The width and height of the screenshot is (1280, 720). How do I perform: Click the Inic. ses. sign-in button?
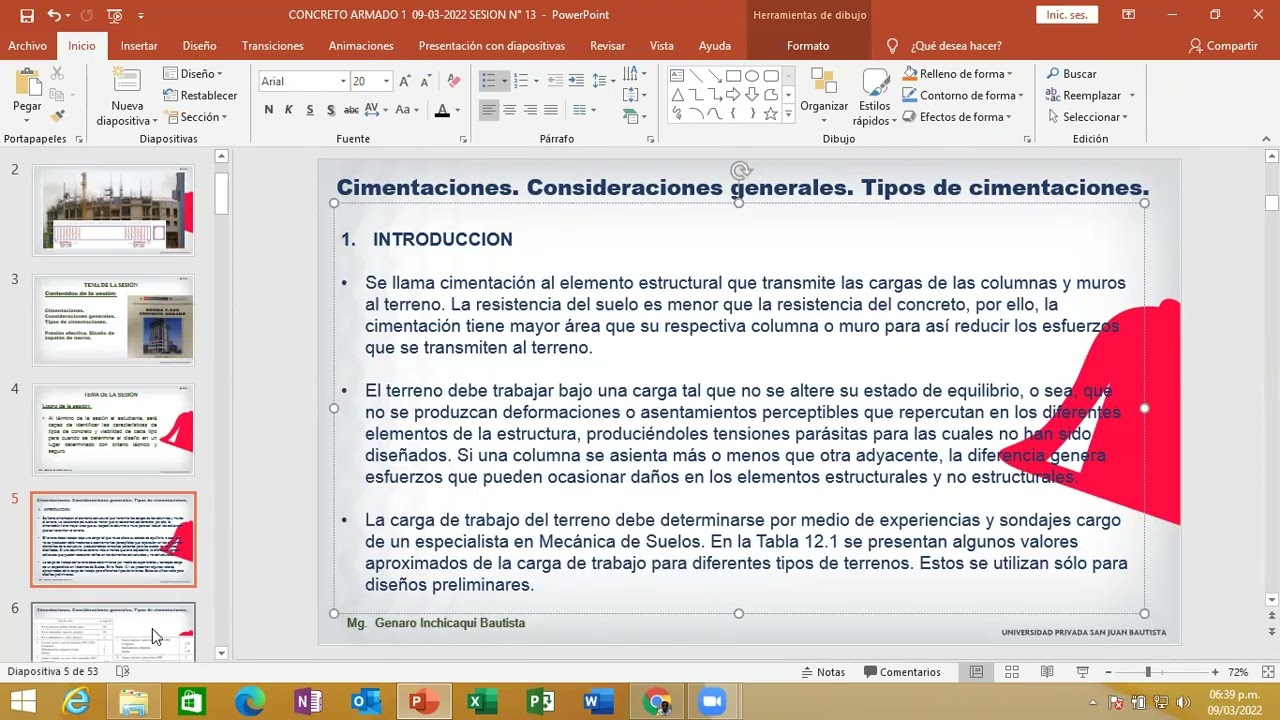point(1067,15)
